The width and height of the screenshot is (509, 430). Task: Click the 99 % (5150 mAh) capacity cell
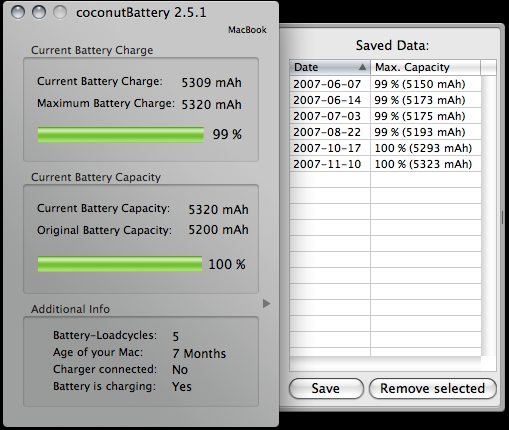tap(426, 84)
